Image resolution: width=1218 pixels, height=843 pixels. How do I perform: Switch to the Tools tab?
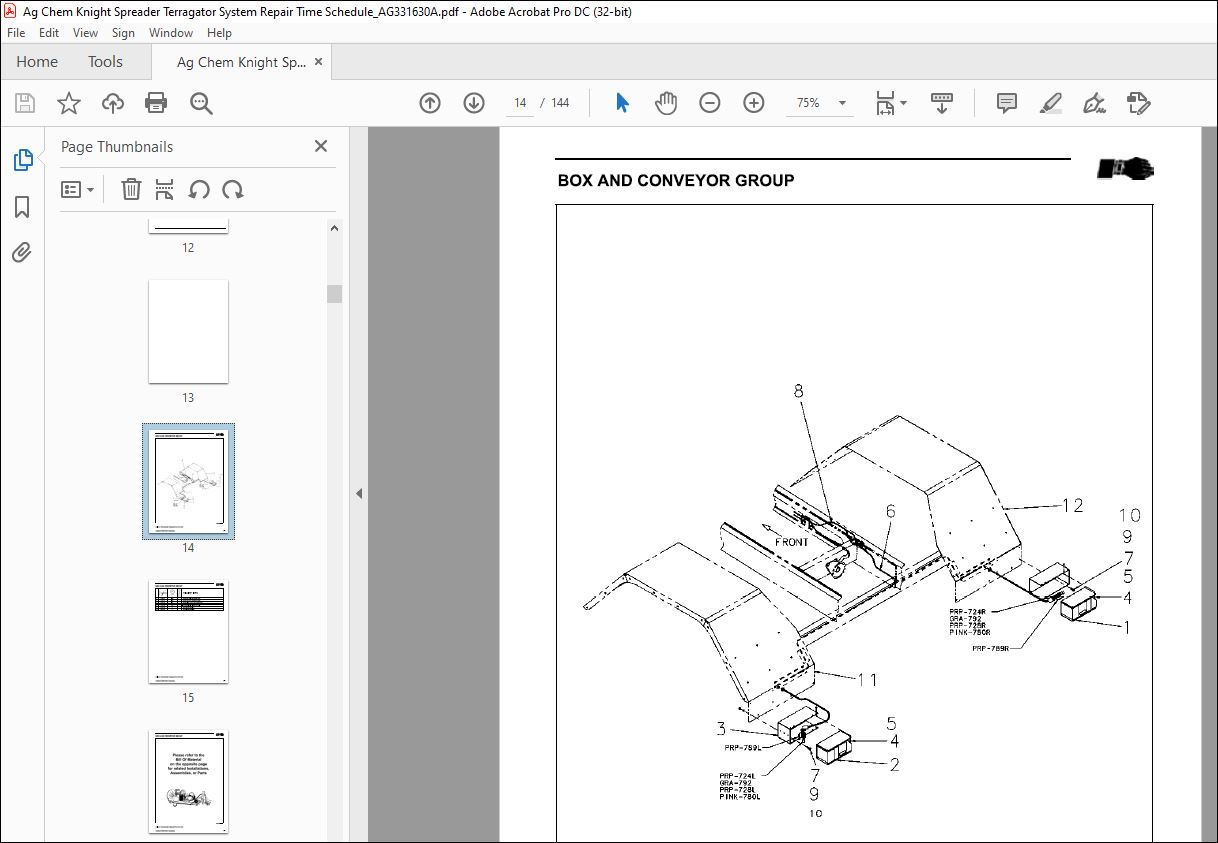pos(105,62)
